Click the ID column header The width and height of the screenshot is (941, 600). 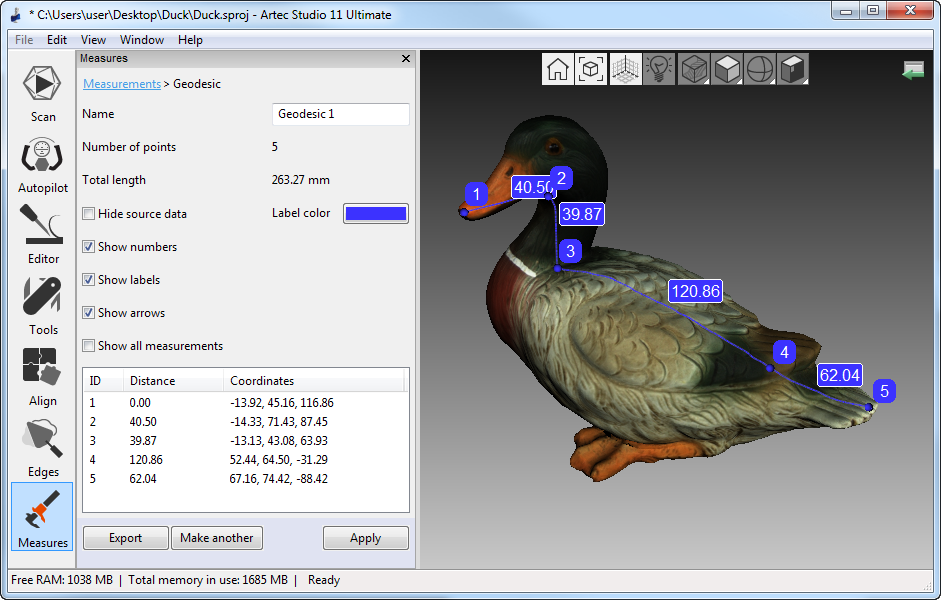103,381
